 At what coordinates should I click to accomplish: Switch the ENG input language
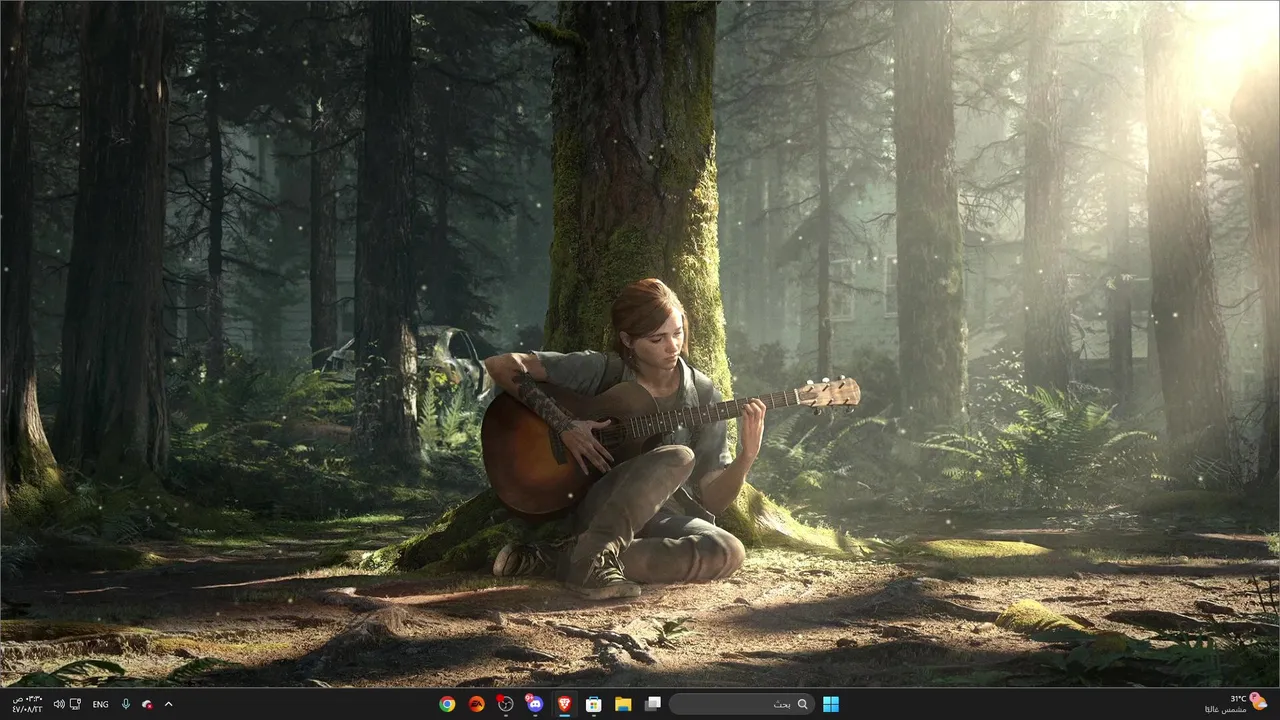tap(100, 704)
